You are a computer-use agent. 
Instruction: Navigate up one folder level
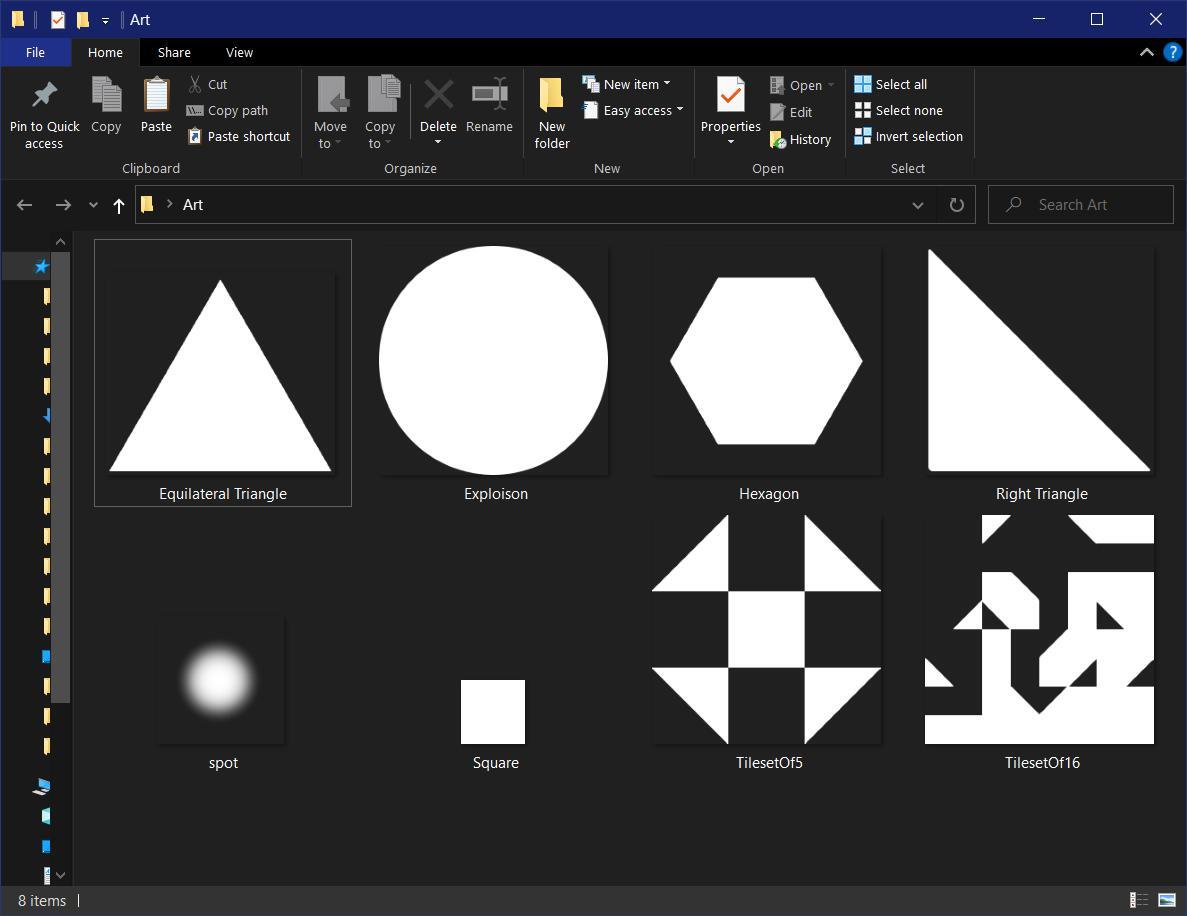(119, 205)
